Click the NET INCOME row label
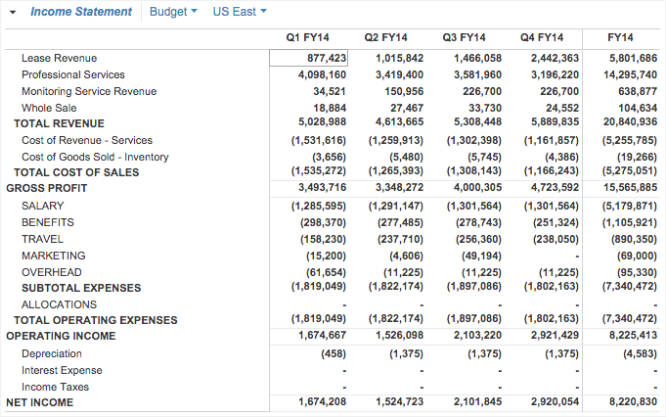This screenshot has height=417, width=666. [x=40, y=403]
